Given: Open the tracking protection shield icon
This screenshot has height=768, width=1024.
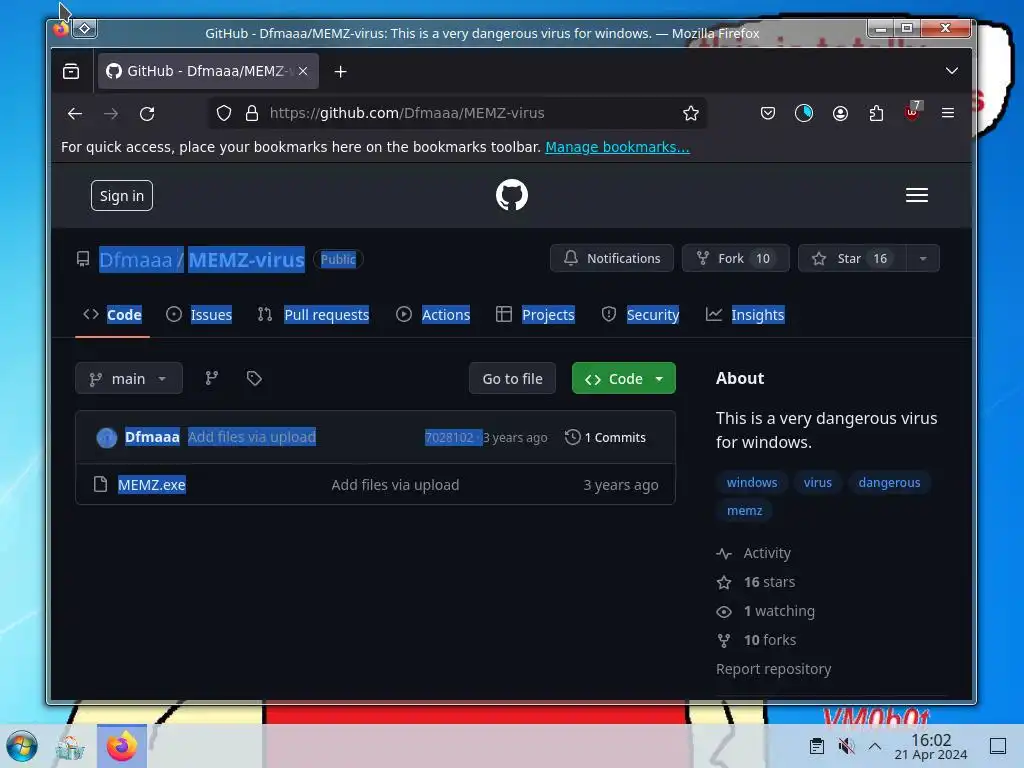Looking at the screenshot, I should click(224, 114).
